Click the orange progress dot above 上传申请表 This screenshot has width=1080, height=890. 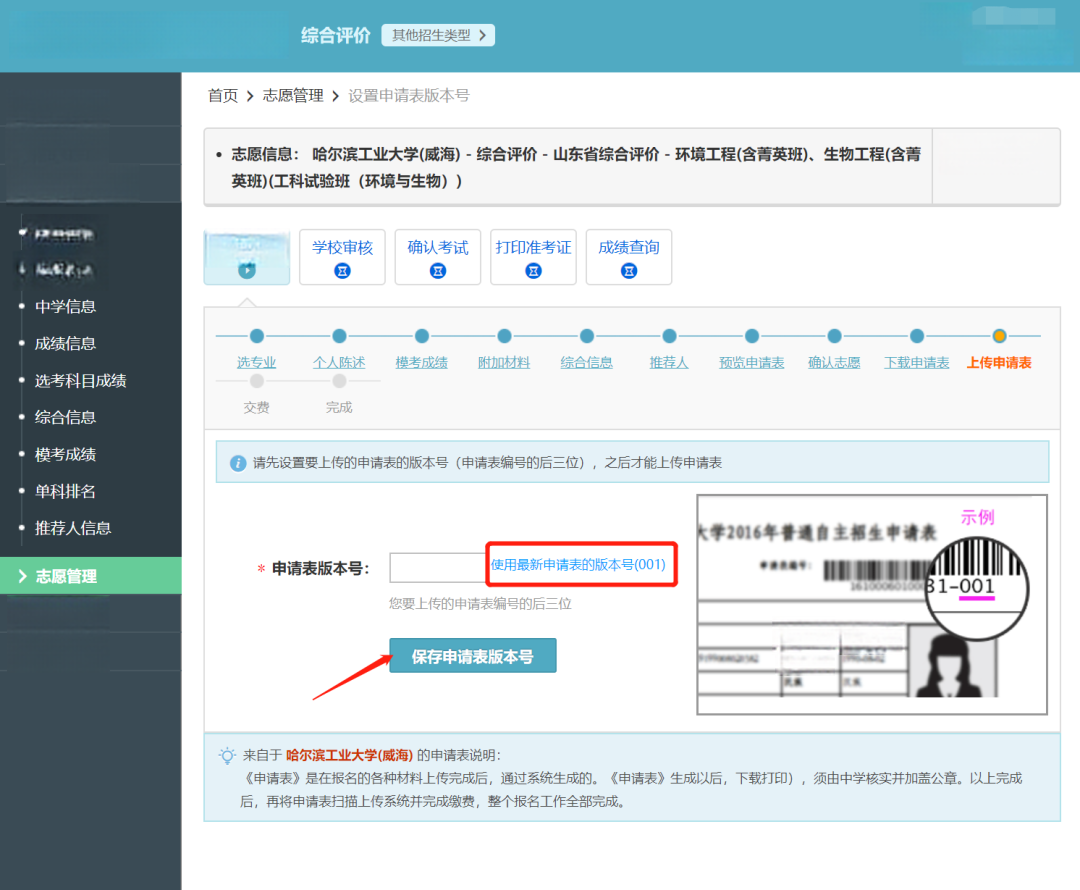pos(999,336)
